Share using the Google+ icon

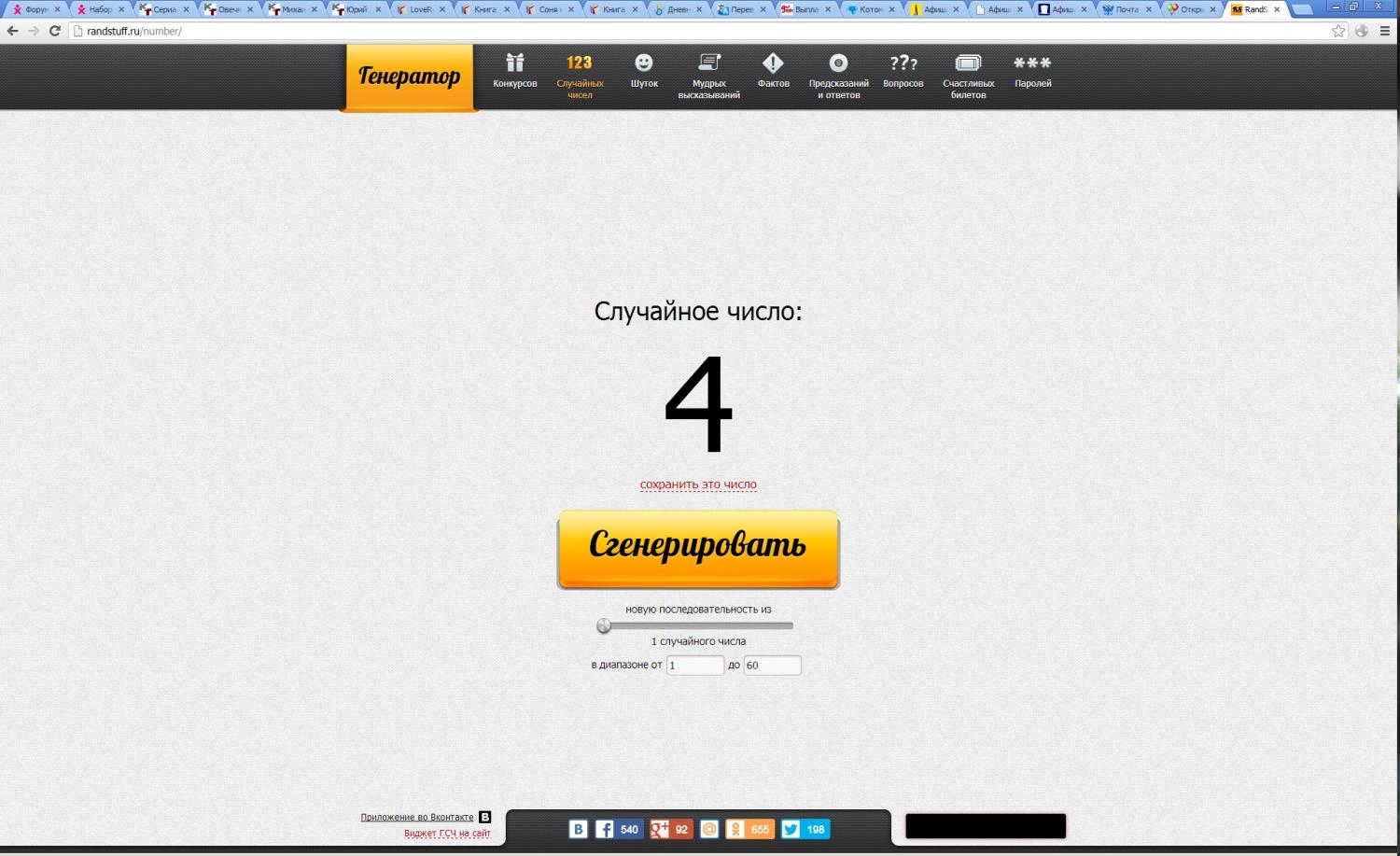660,829
